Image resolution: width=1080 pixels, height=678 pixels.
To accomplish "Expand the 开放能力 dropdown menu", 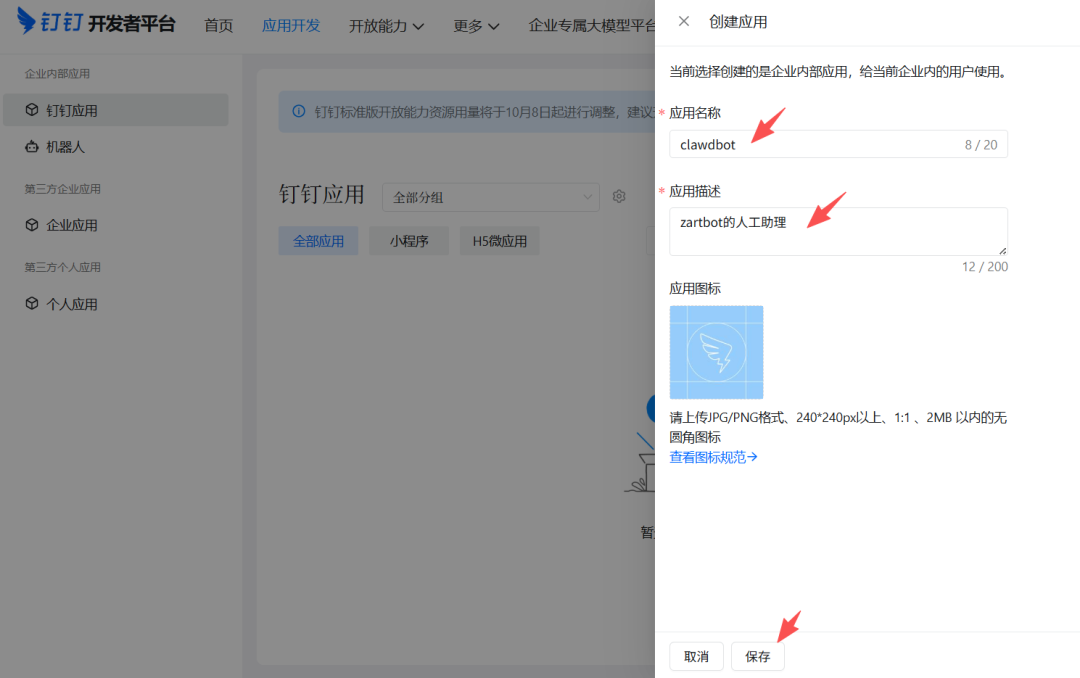I will point(386,25).
